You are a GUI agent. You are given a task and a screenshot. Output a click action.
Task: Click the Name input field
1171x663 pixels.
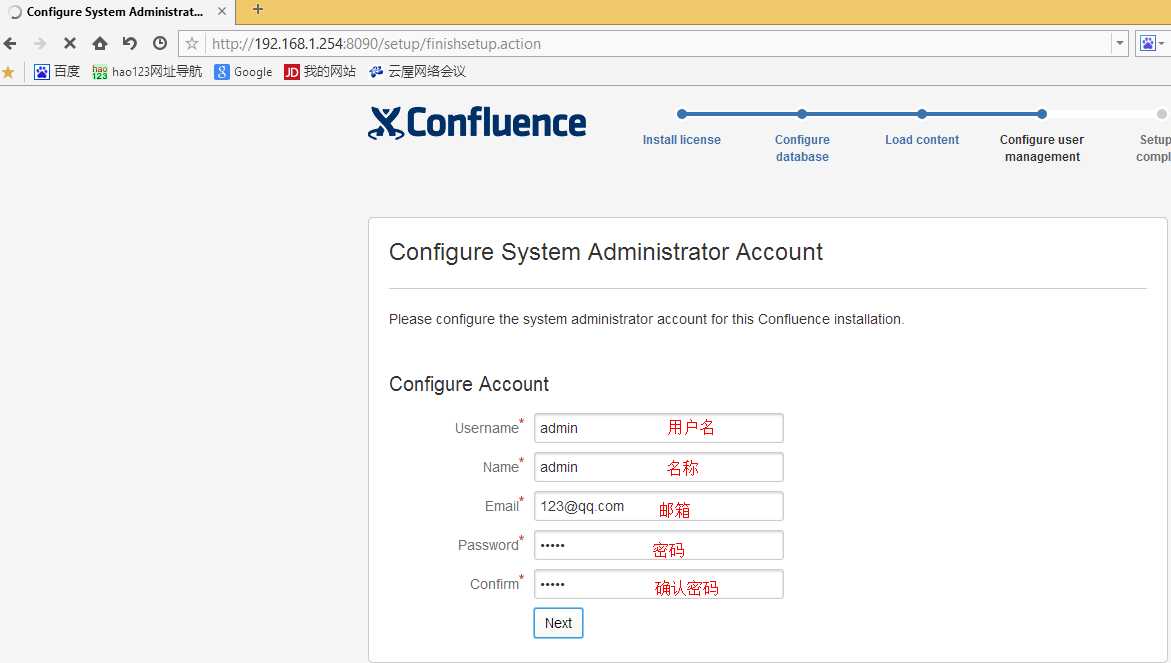click(659, 467)
